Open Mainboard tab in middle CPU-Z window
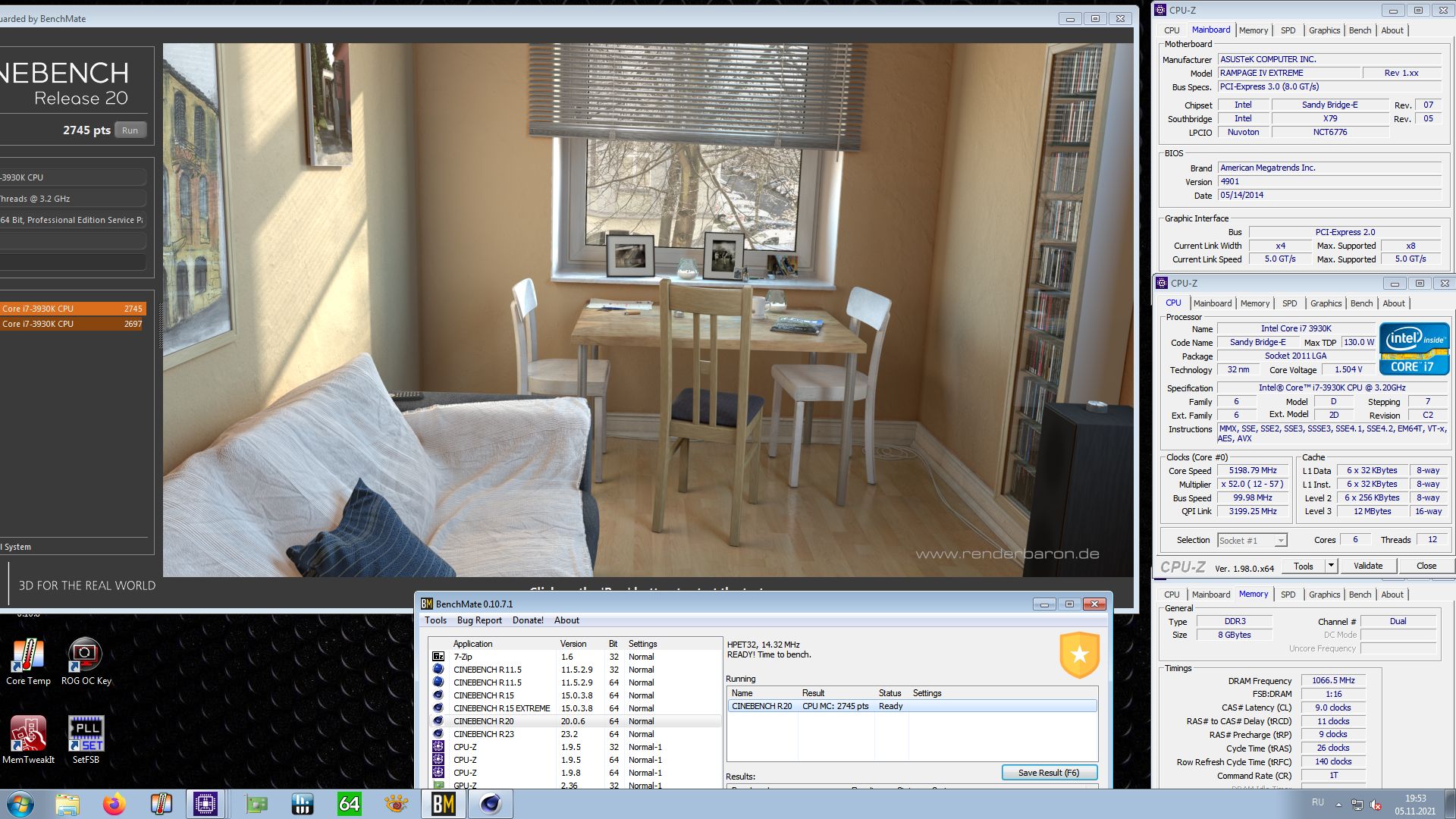 pos(1212,303)
